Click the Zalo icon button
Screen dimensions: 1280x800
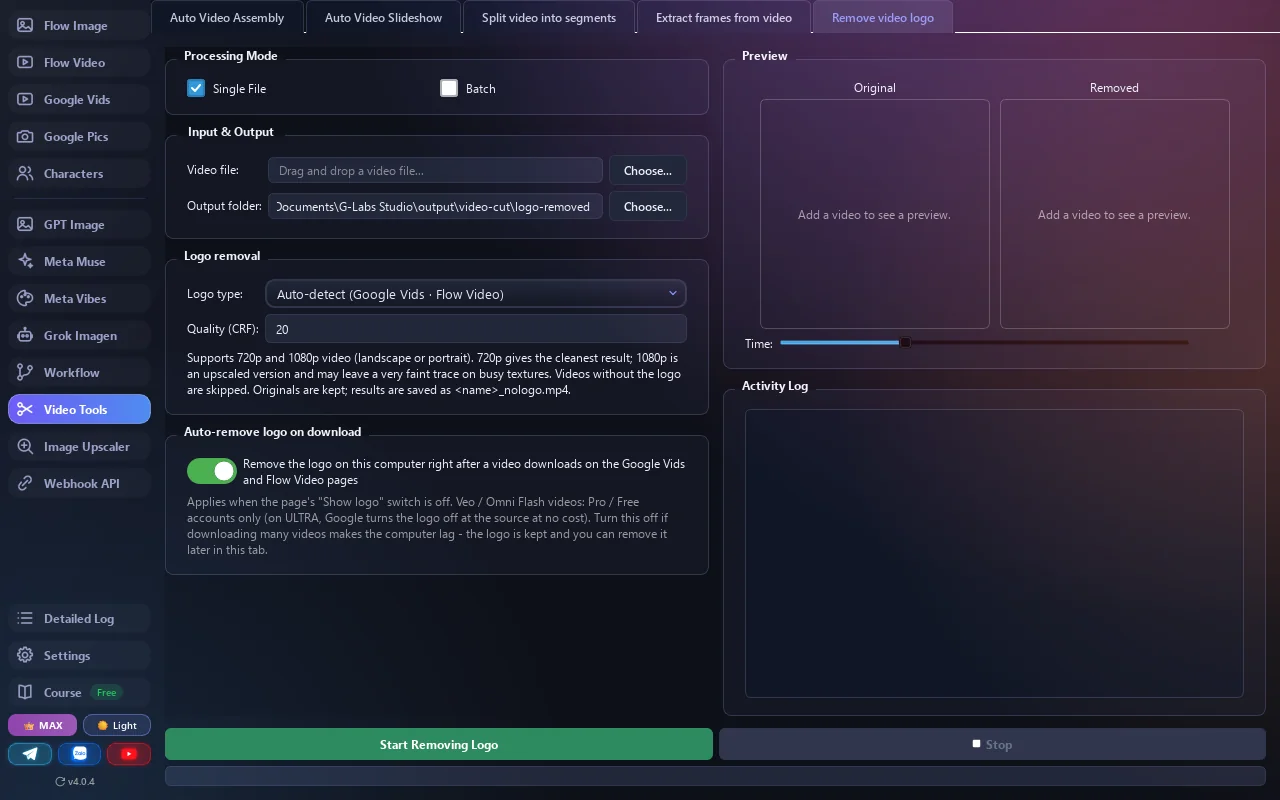coord(80,754)
